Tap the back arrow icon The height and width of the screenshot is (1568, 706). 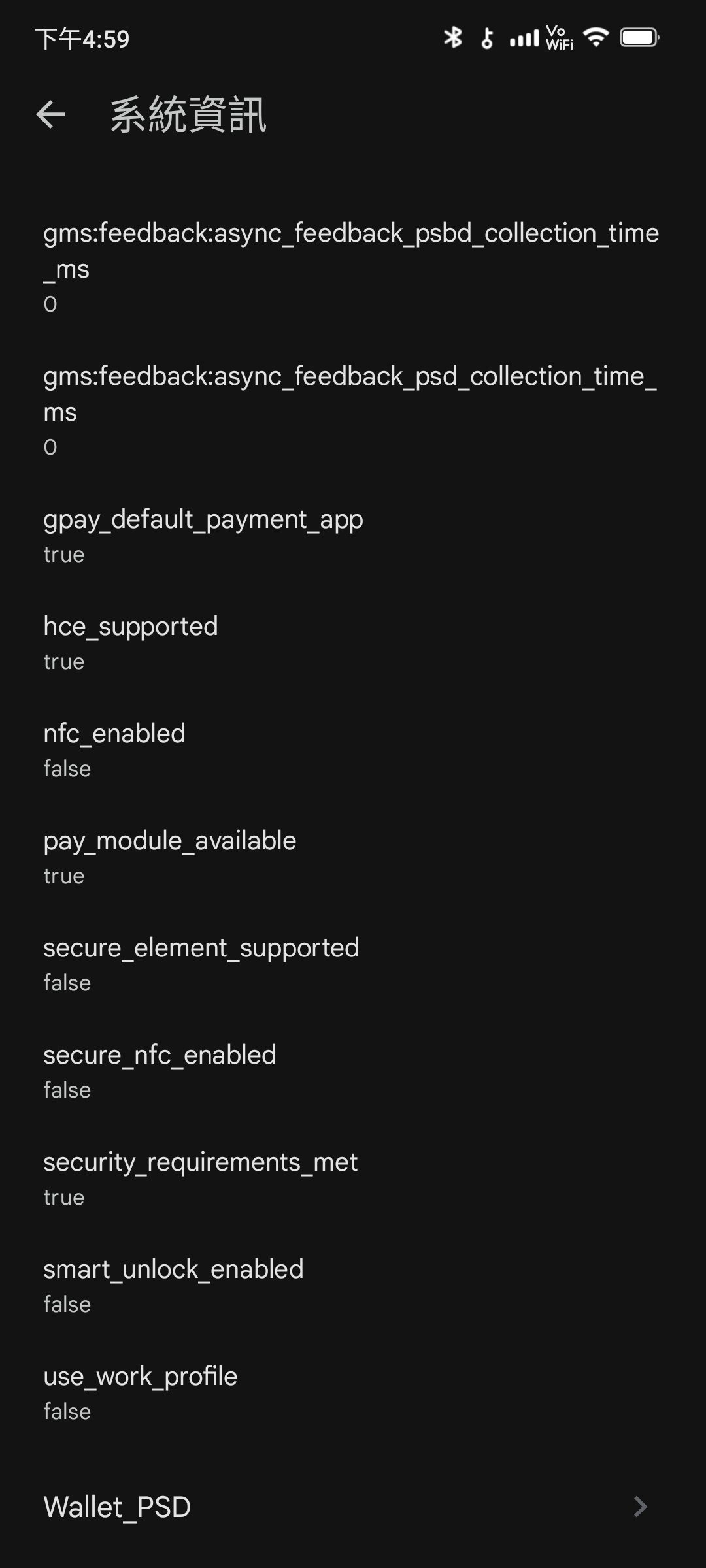(51, 115)
